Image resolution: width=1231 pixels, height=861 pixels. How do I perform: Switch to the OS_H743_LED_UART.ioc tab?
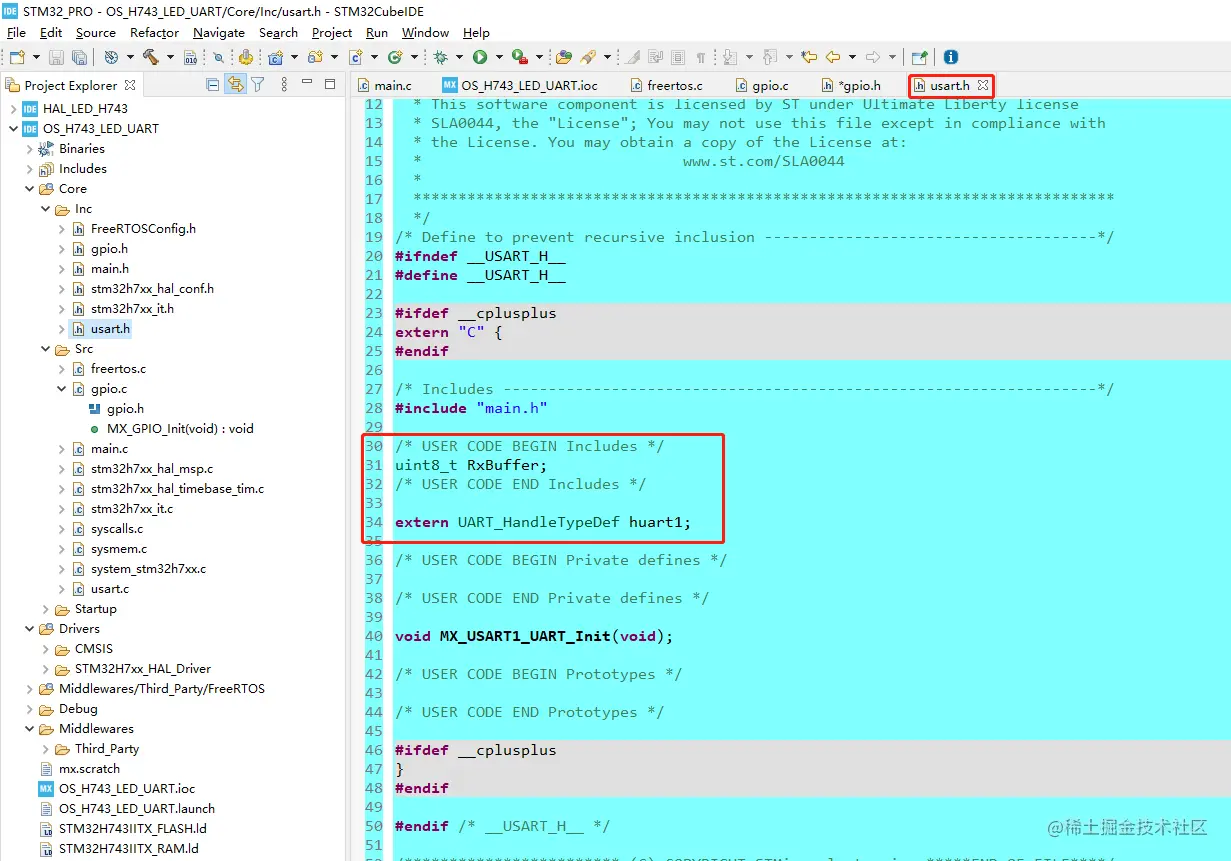[518, 85]
